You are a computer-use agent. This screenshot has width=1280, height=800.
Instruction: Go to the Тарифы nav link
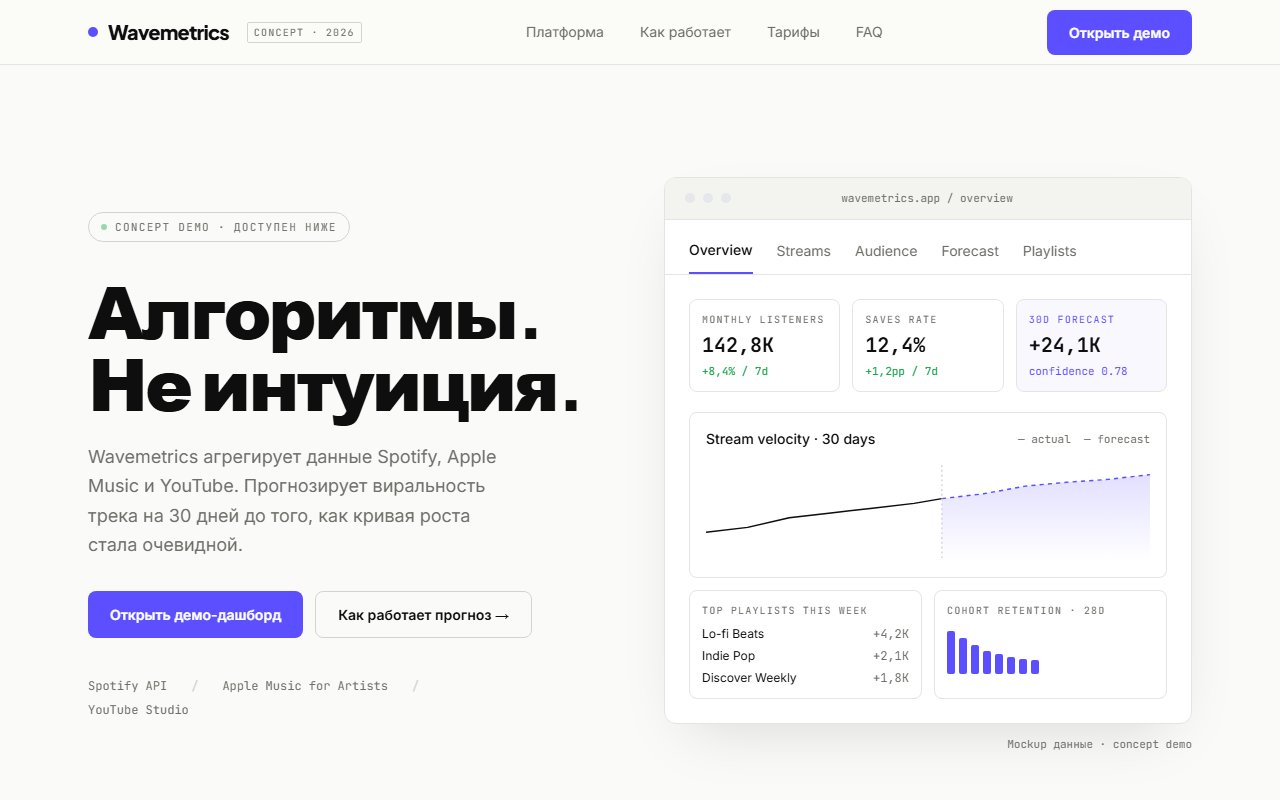(x=793, y=32)
